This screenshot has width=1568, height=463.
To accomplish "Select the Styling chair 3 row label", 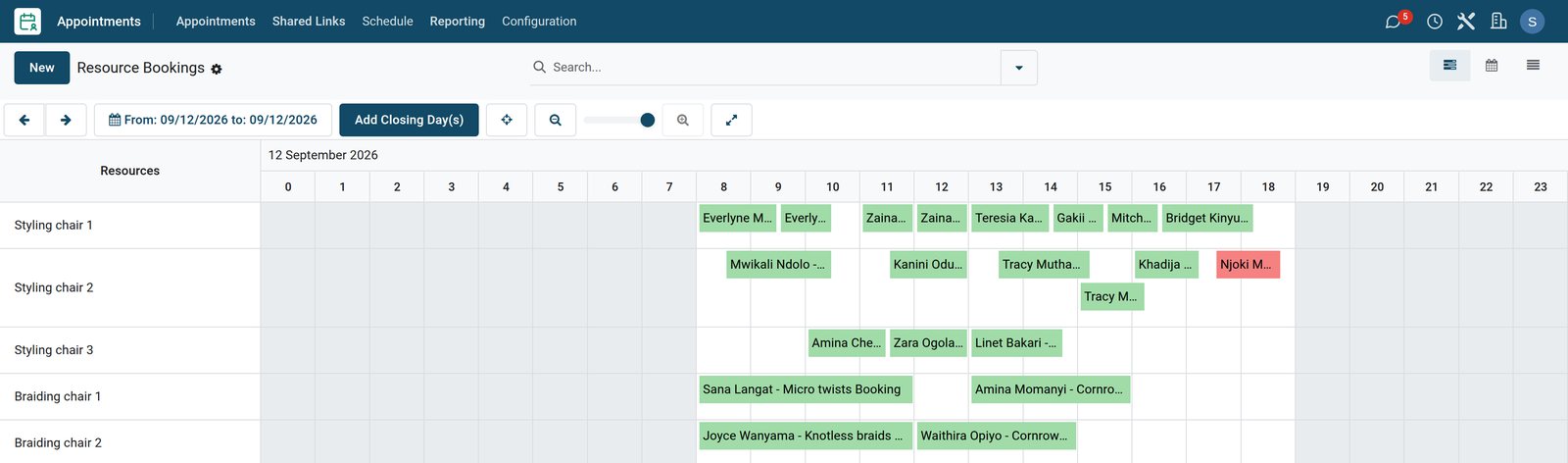I will point(54,350).
